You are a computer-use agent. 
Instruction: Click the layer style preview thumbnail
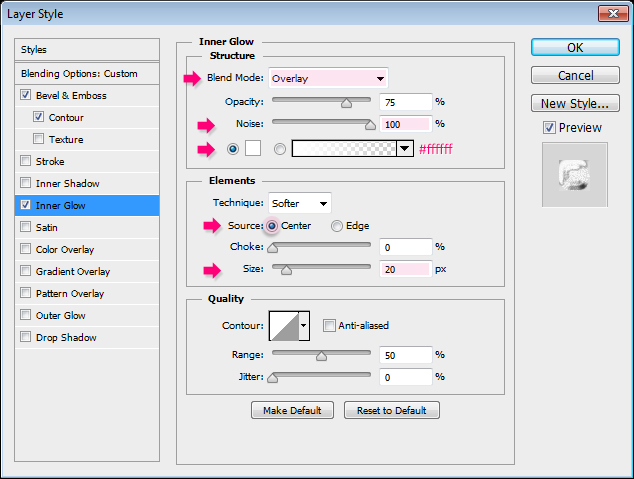[574, 174]
